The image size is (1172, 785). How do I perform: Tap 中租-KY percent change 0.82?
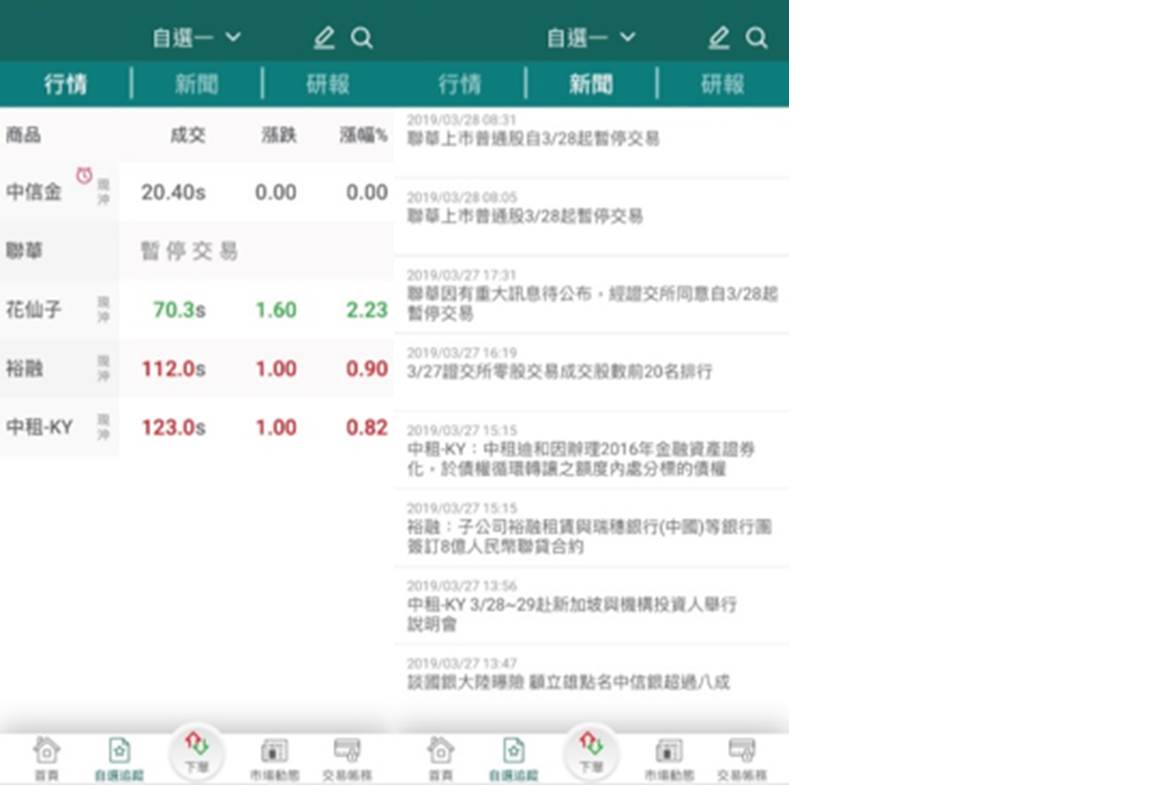pyautogui.click(x=367, y=427)
